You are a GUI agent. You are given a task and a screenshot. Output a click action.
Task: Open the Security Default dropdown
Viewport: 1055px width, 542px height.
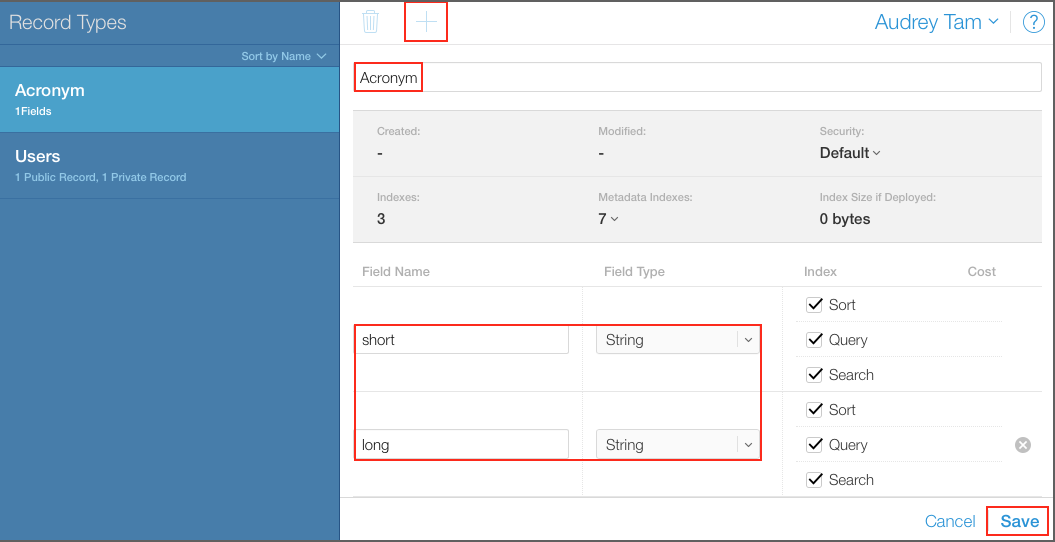pyautogui.click(x=850, y=153)
